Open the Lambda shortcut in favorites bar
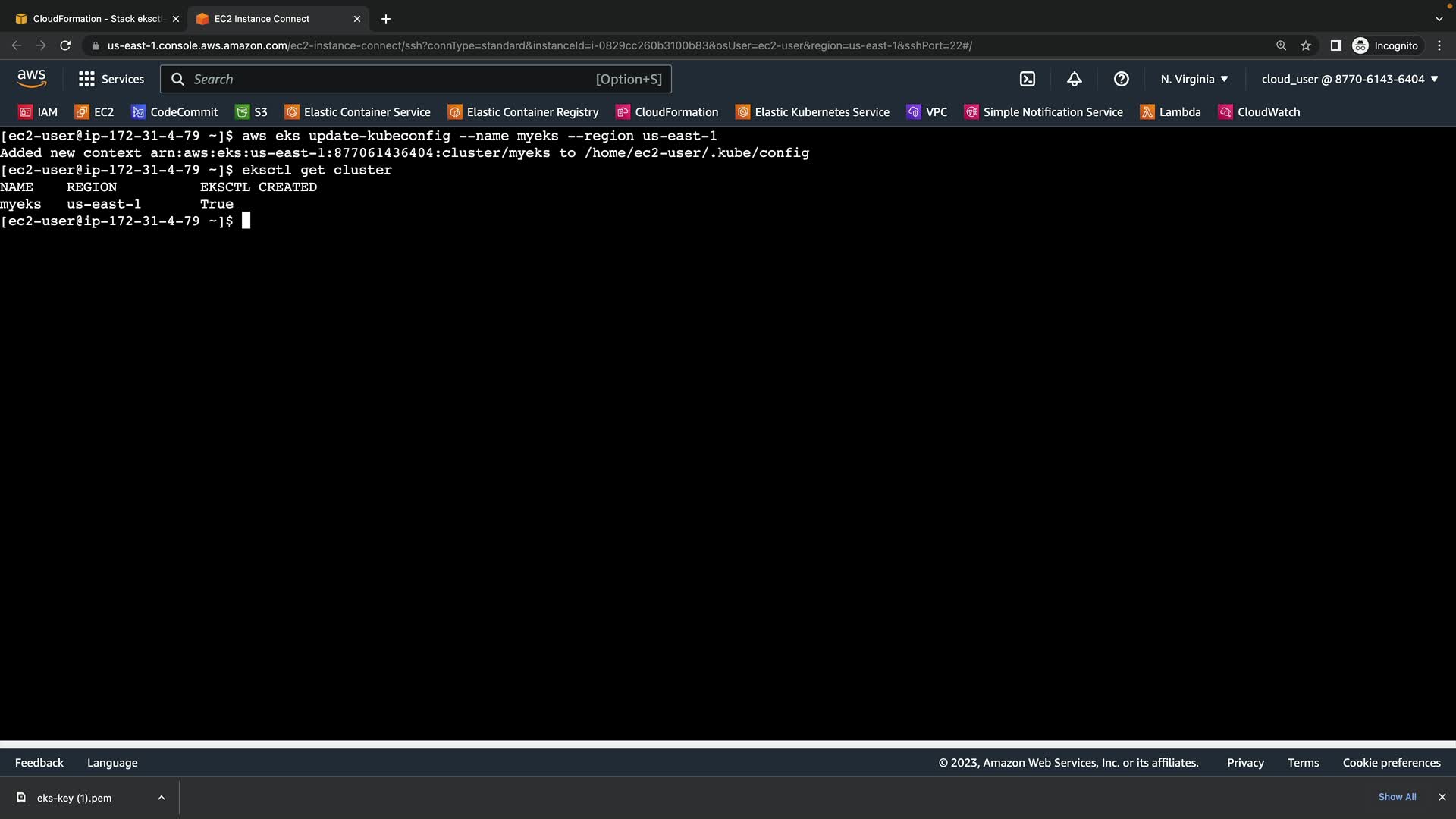 pyautogui.click(x=1171, y=112)
